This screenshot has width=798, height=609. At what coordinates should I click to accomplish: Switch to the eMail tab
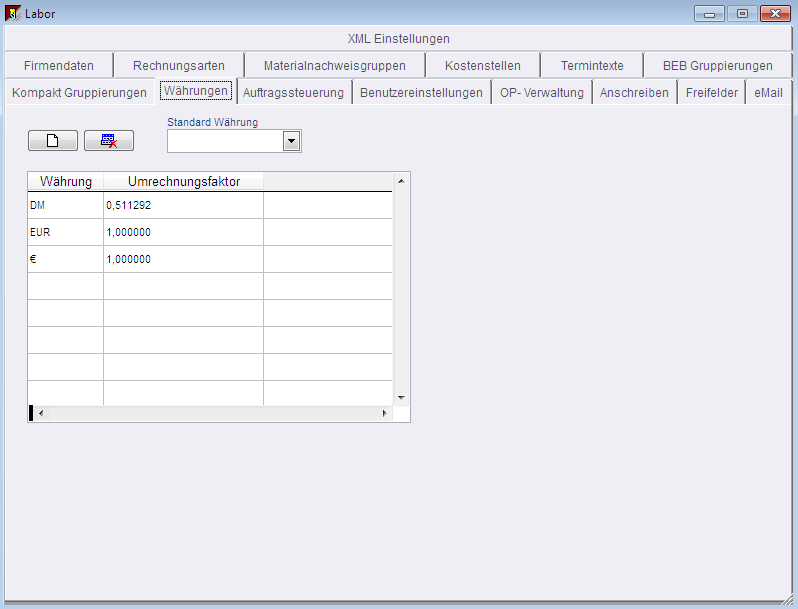[768, 93]
